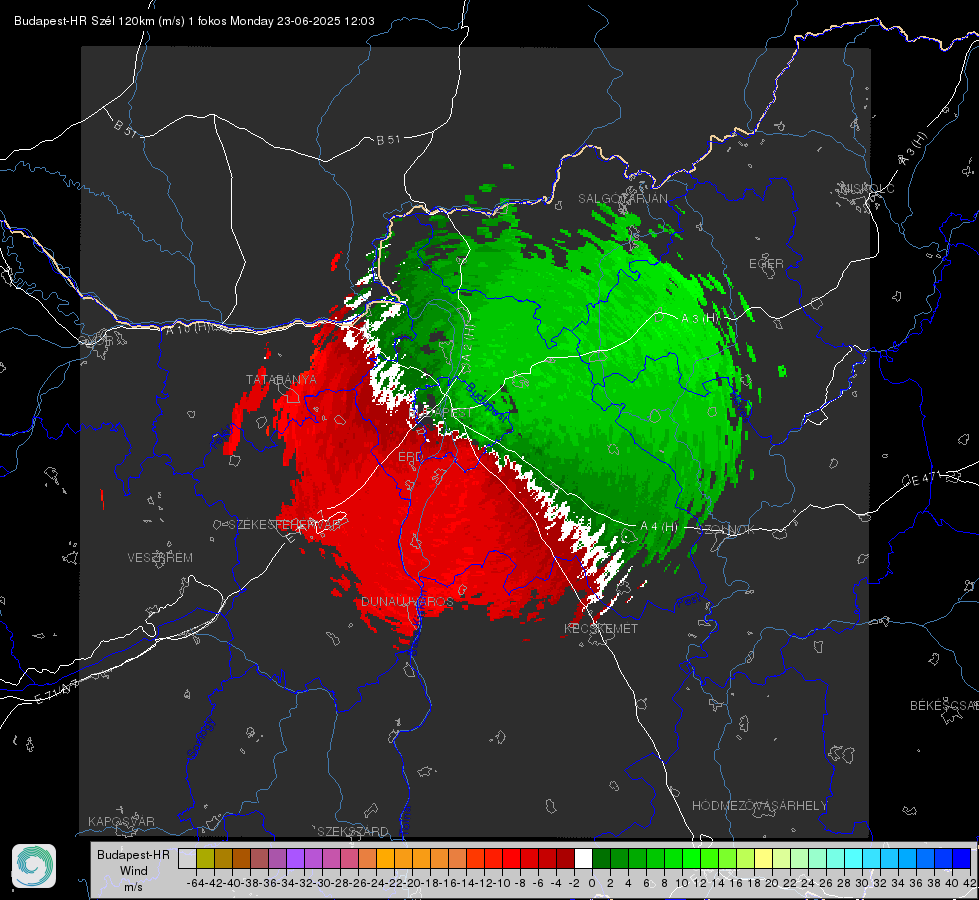Click the white swatch between -2 and 0
This screenshot has width=979, height=900.
tap(583, 858)
